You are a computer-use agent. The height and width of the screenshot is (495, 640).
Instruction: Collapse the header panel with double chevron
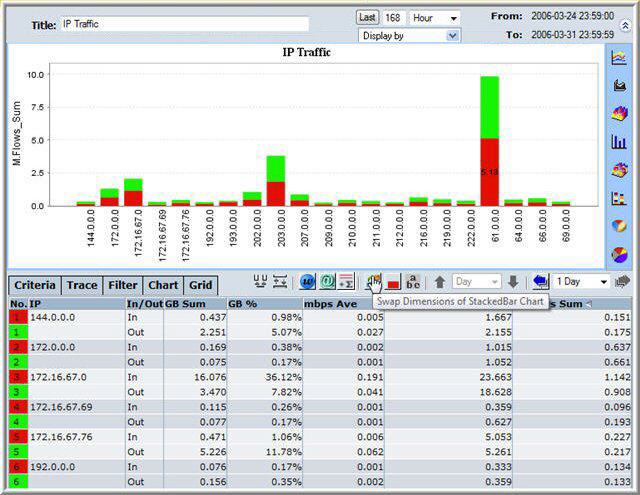point(625,24)
